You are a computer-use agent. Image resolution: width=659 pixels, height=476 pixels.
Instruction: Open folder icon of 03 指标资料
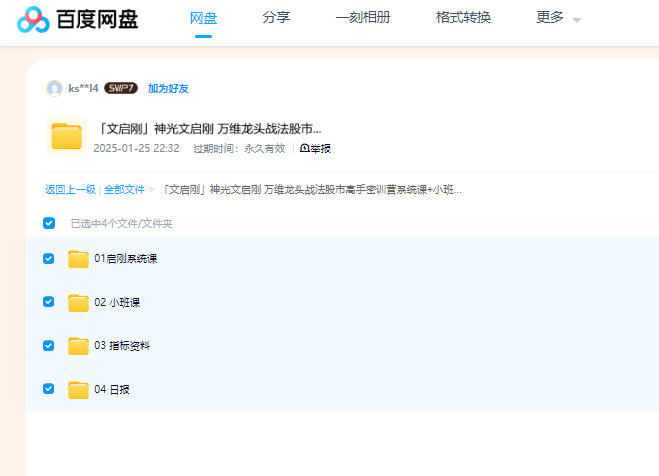78,346
